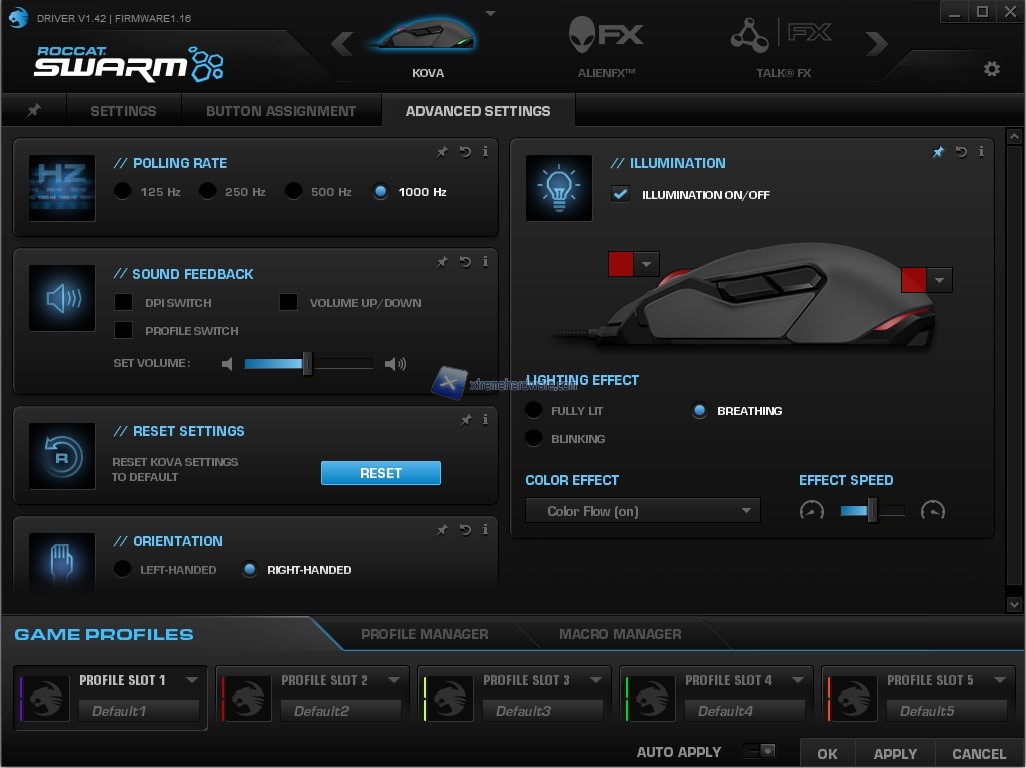This screenshot has height=768, width=1026.
Task: Click the undo icon in Sound Feedback panel
Action: pyautogui.click(x=465, y=262)
